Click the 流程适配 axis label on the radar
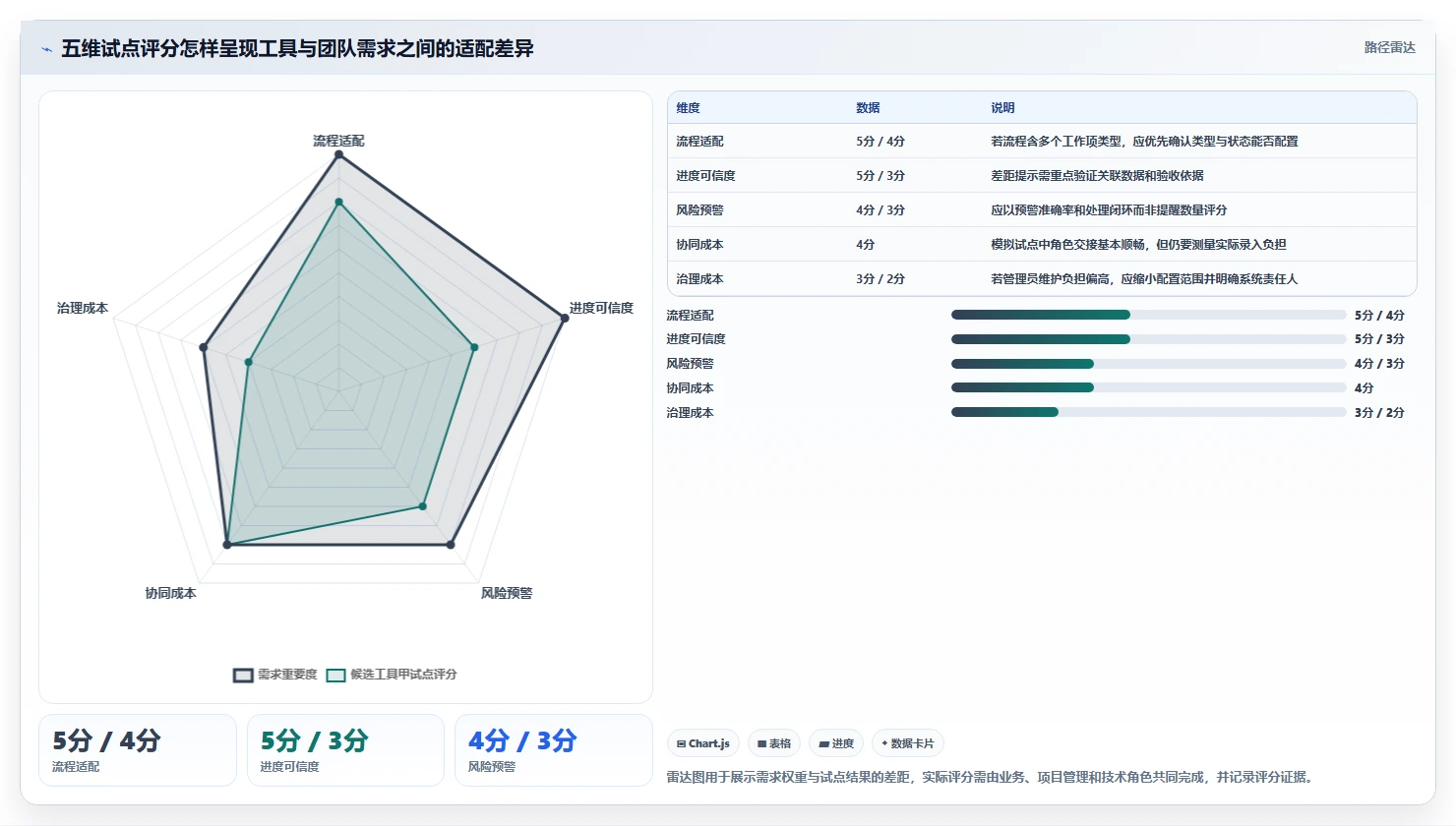Screen dimensions: 1456x826 [338, 141]
